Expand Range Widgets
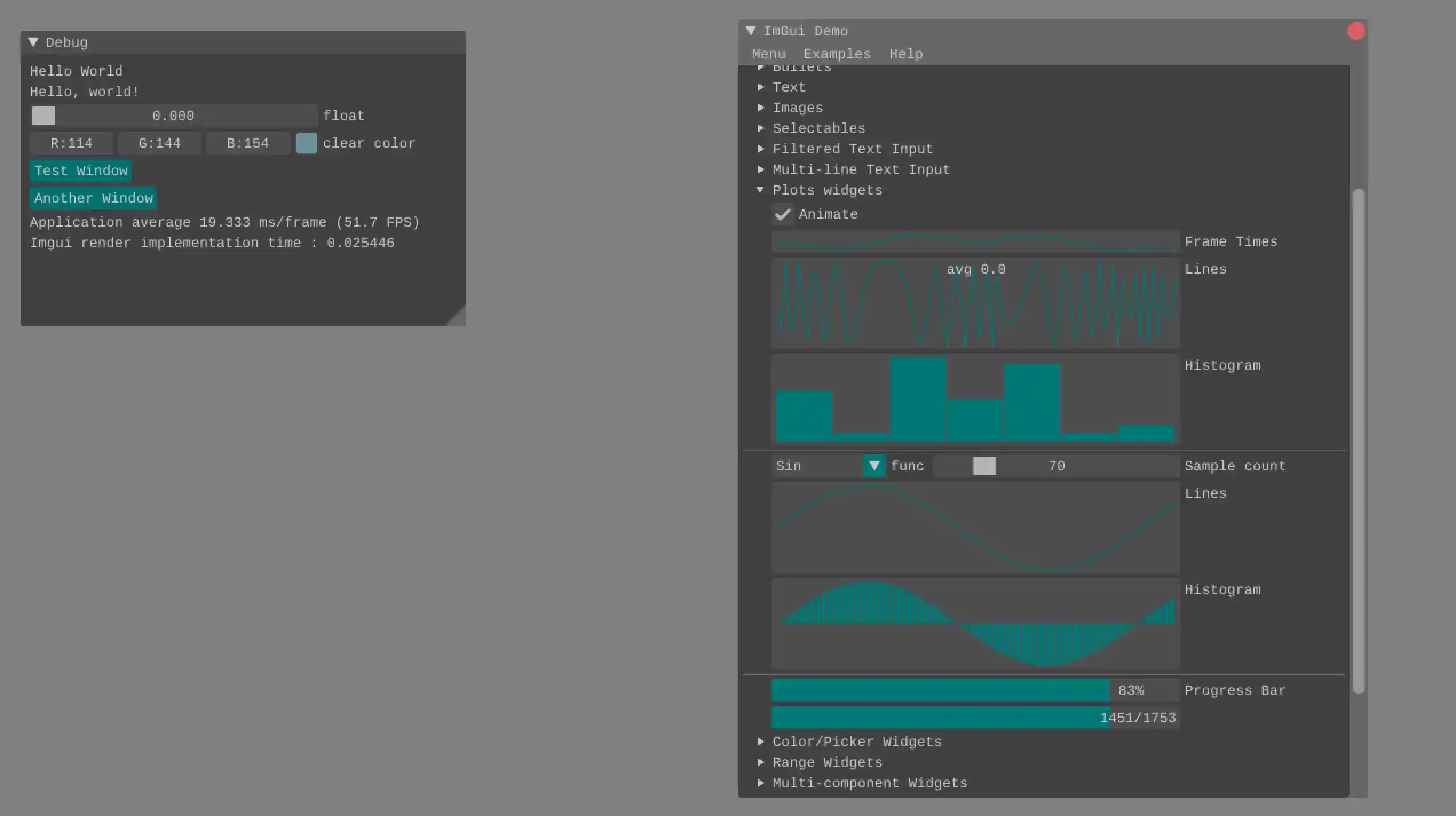 [761, 762]
